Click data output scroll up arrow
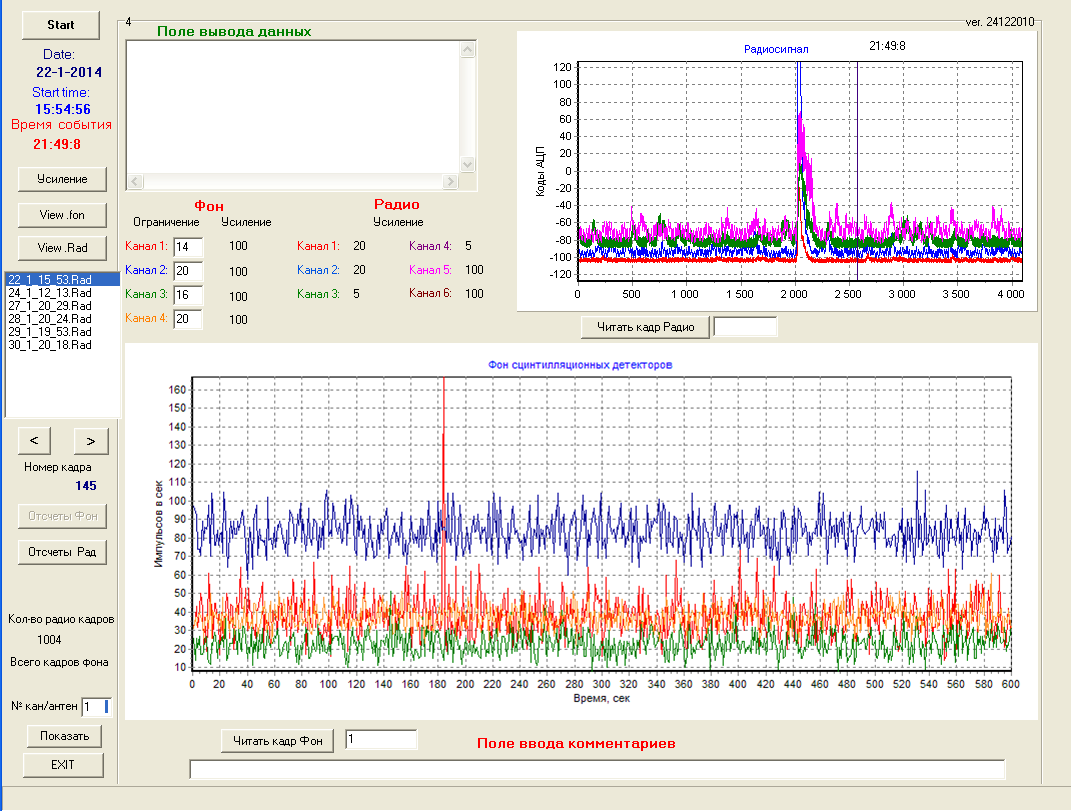1071x811 pixels. click(468, 49)
